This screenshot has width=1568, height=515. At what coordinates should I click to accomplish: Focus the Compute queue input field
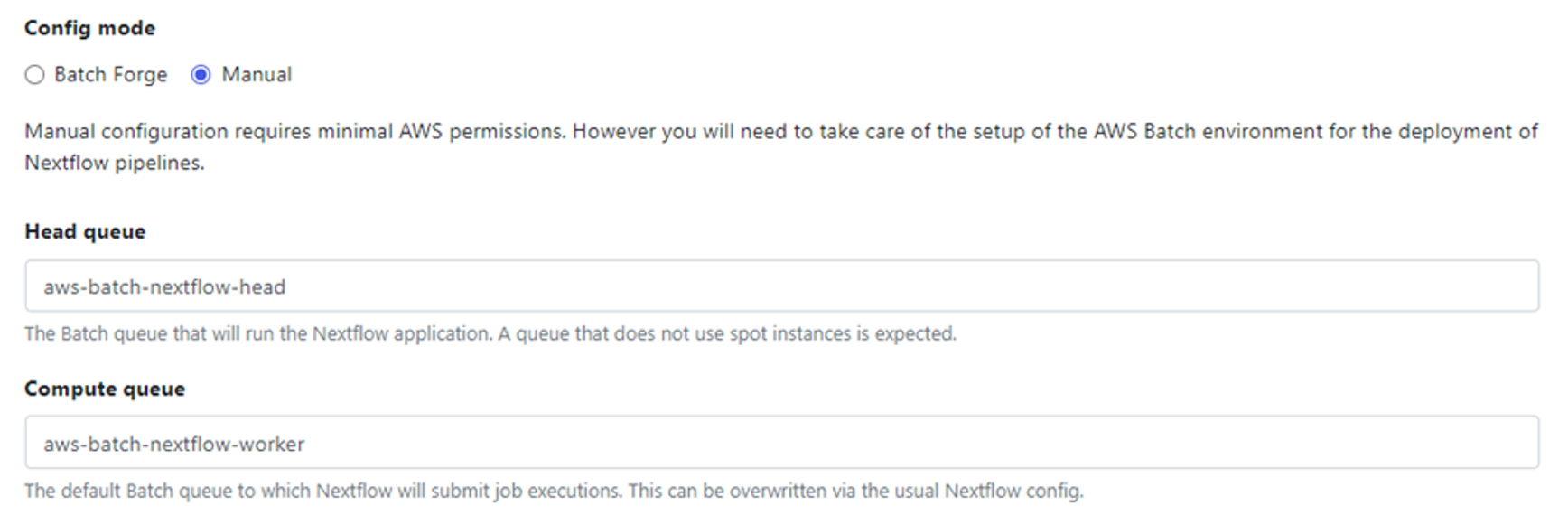point(781,443)
